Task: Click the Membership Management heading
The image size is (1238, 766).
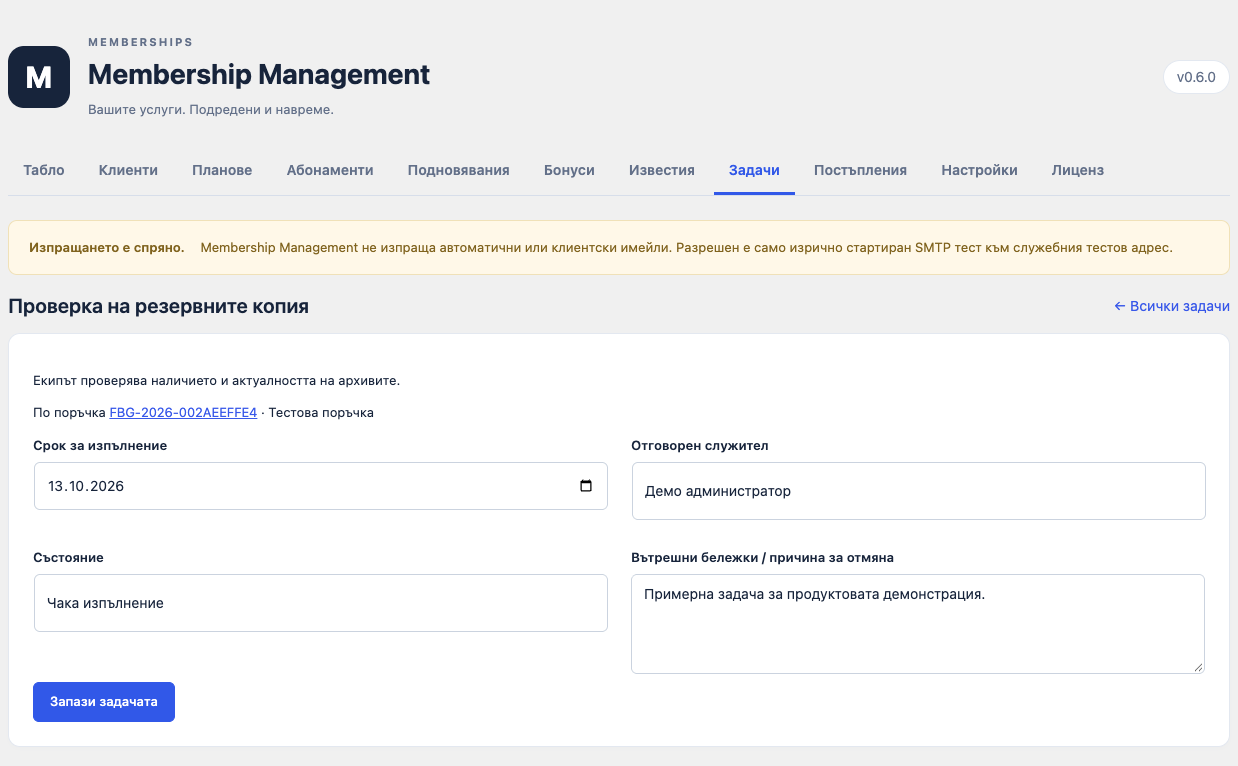Action: 259,75
